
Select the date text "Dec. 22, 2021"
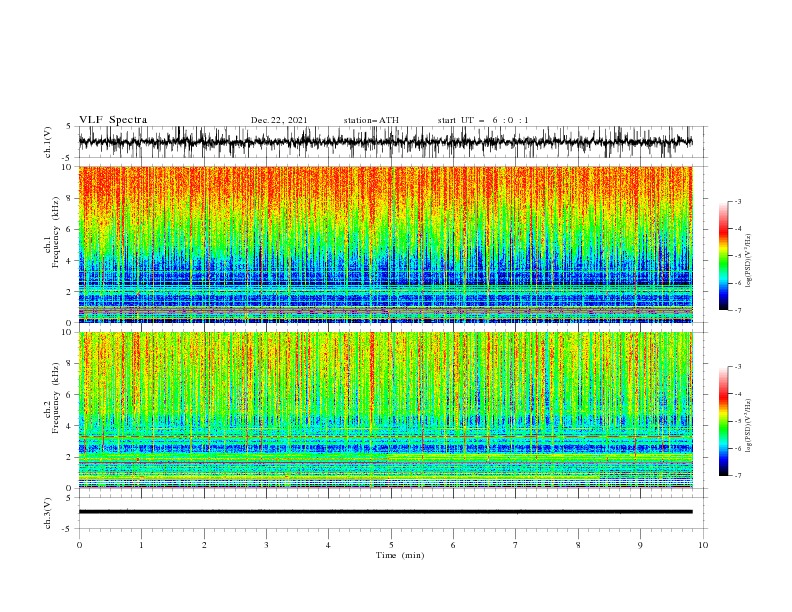(279, 120)
